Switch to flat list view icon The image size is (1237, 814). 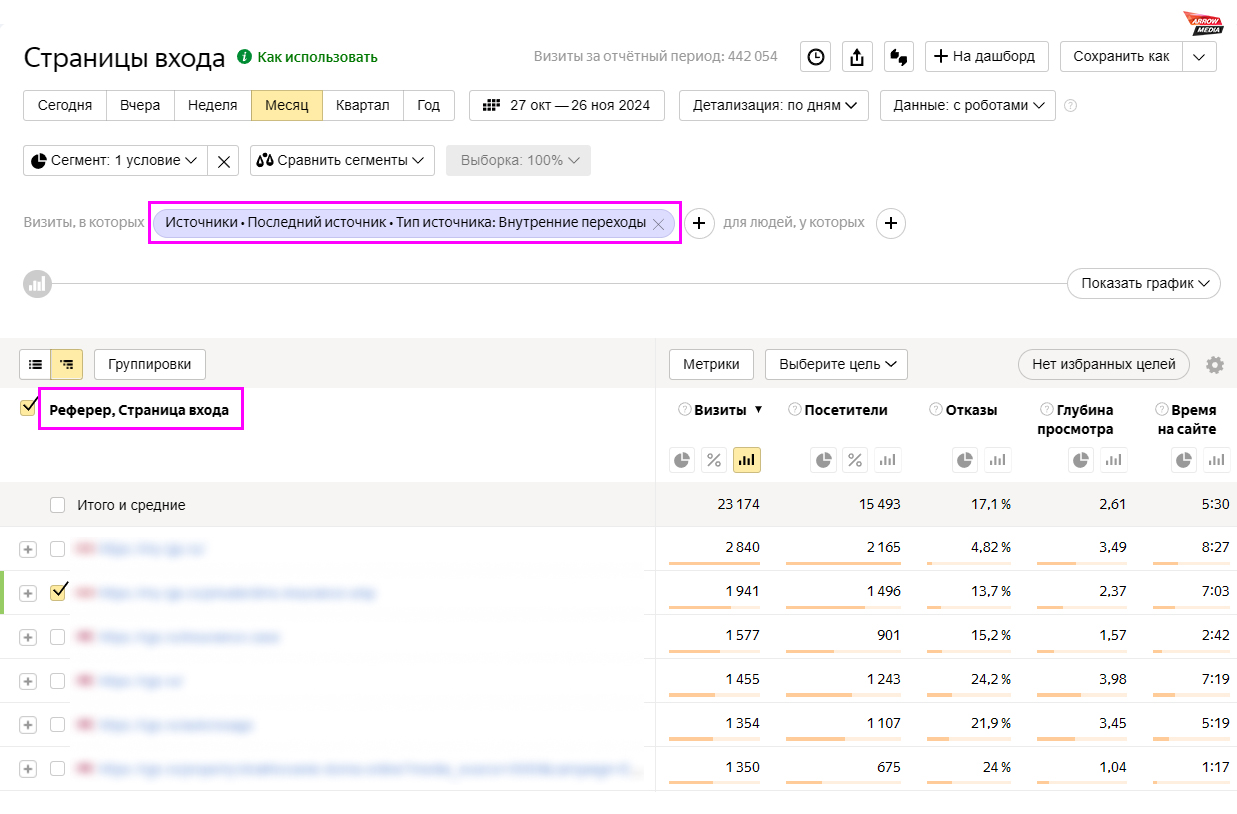click(35, 365)
